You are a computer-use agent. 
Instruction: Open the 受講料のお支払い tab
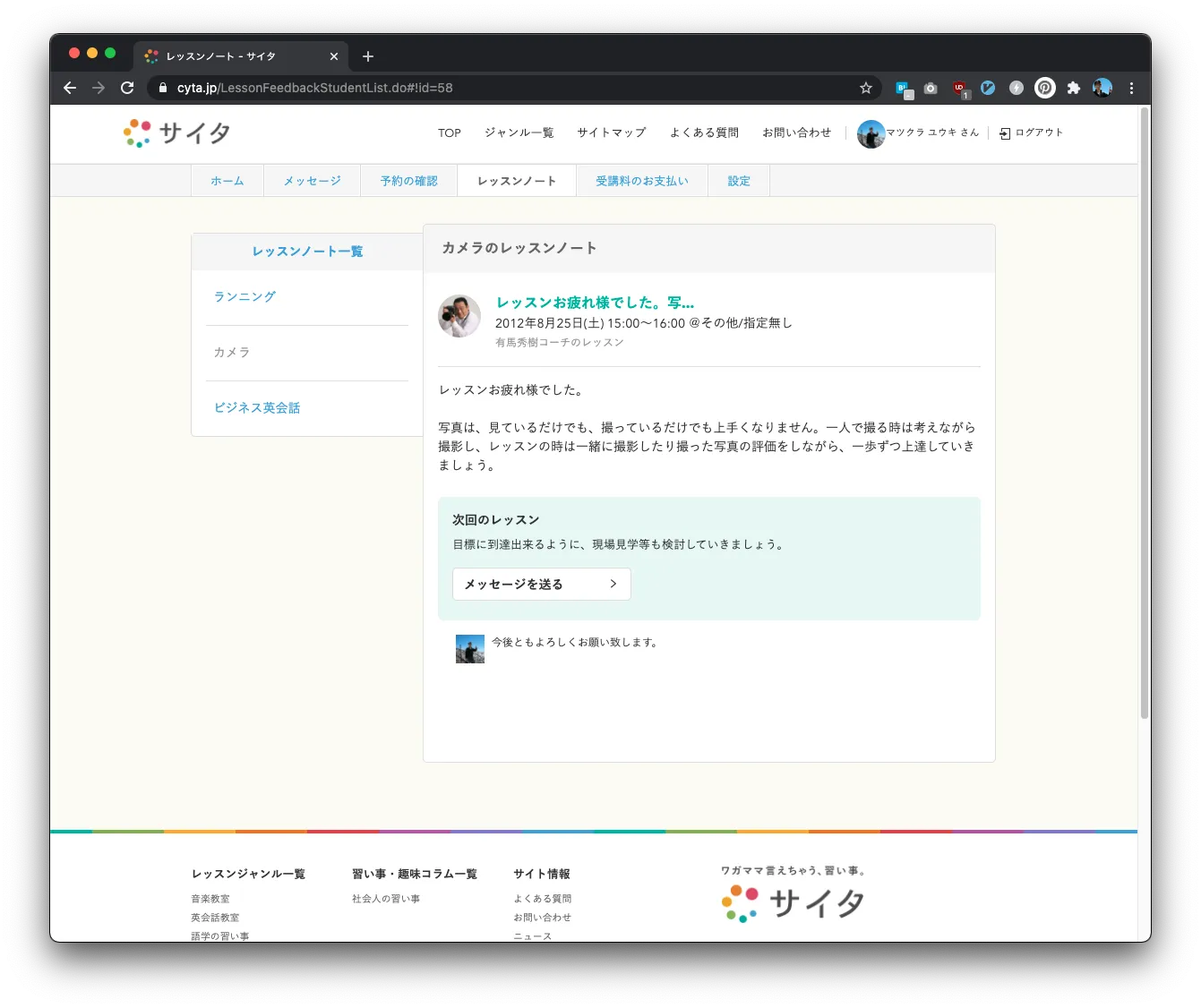(x=641, y=181)
